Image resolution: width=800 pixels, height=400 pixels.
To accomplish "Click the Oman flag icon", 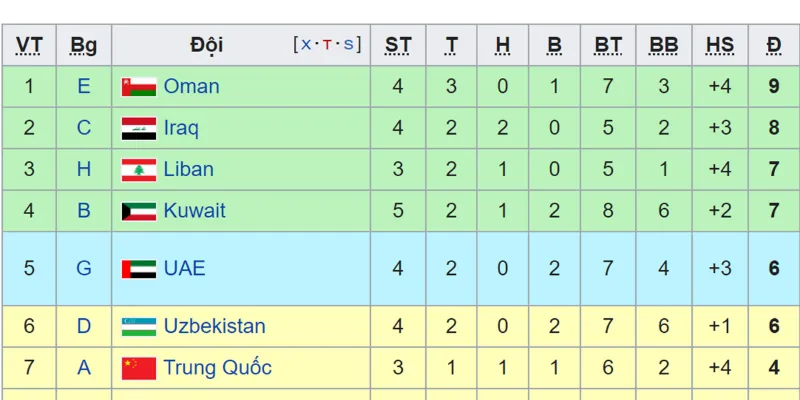I will coord(139,87).
